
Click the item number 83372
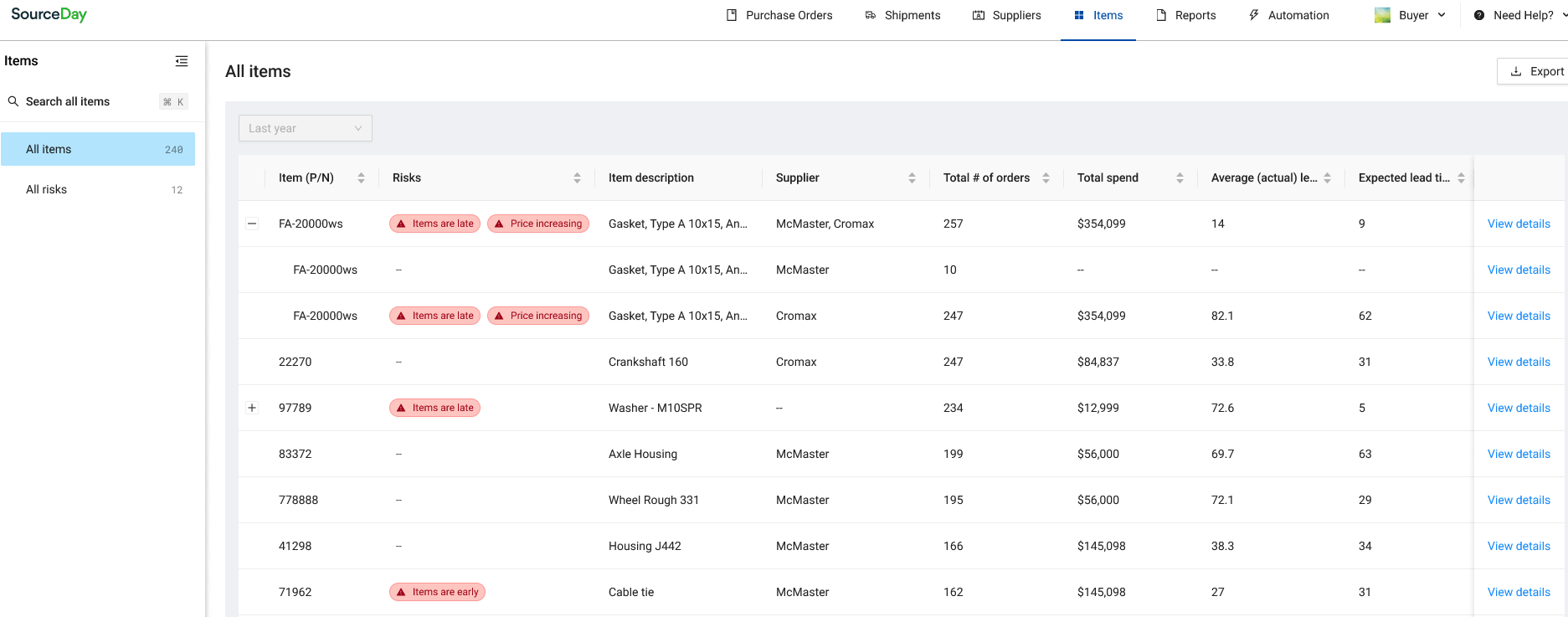click(295, 454)
